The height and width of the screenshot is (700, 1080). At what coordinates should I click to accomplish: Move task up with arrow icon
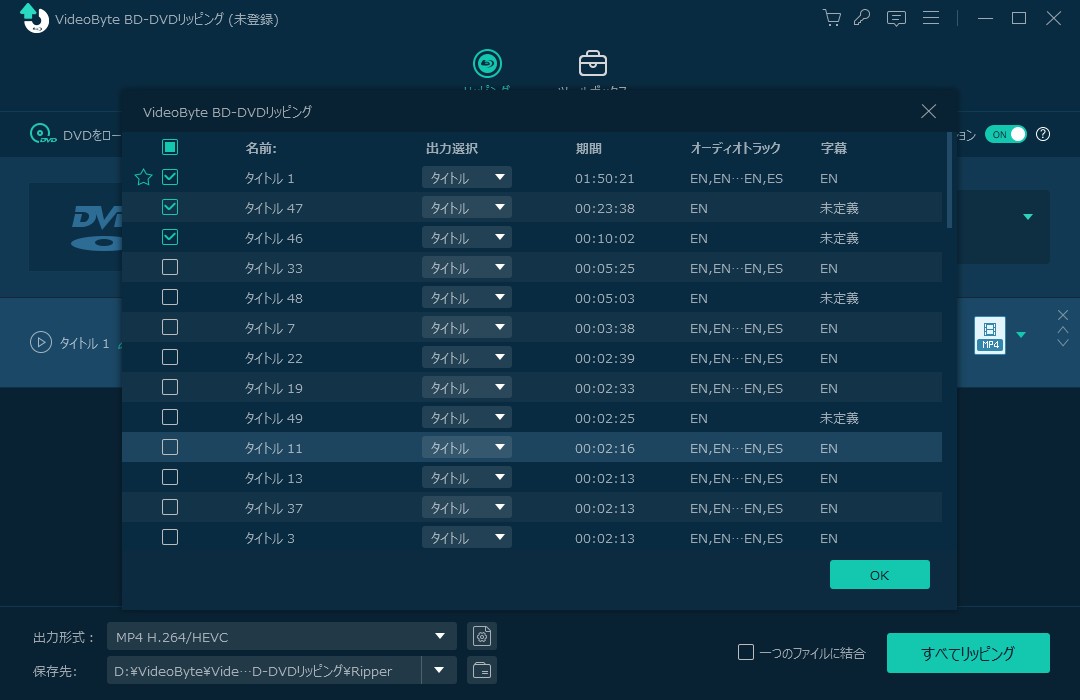[1063, 329]
